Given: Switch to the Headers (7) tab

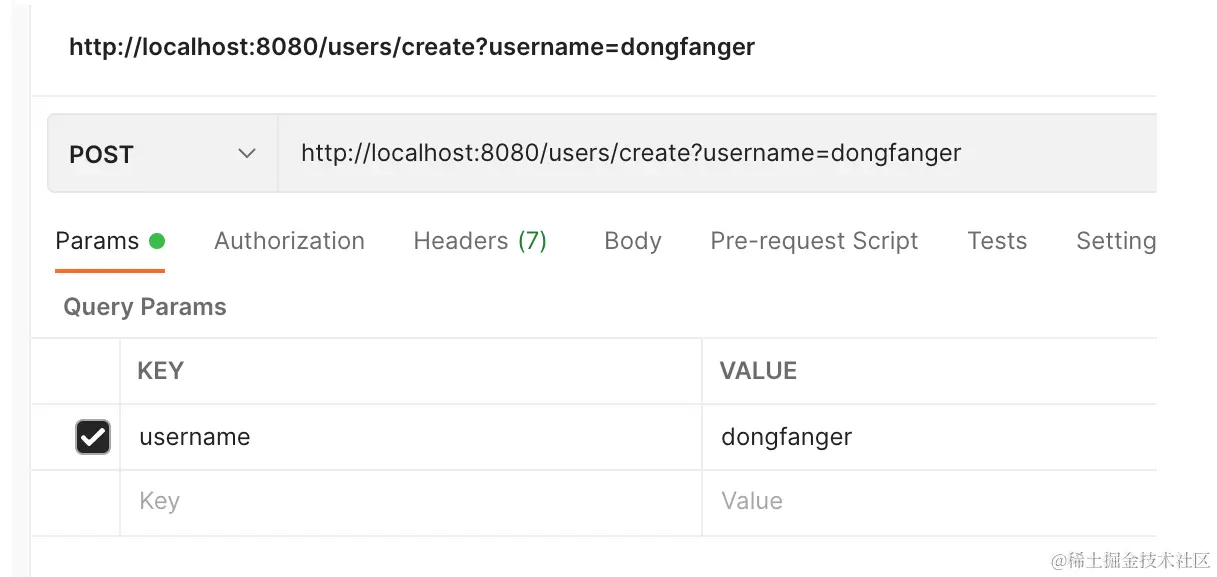Looking at the screenshot, I should 480,241.
